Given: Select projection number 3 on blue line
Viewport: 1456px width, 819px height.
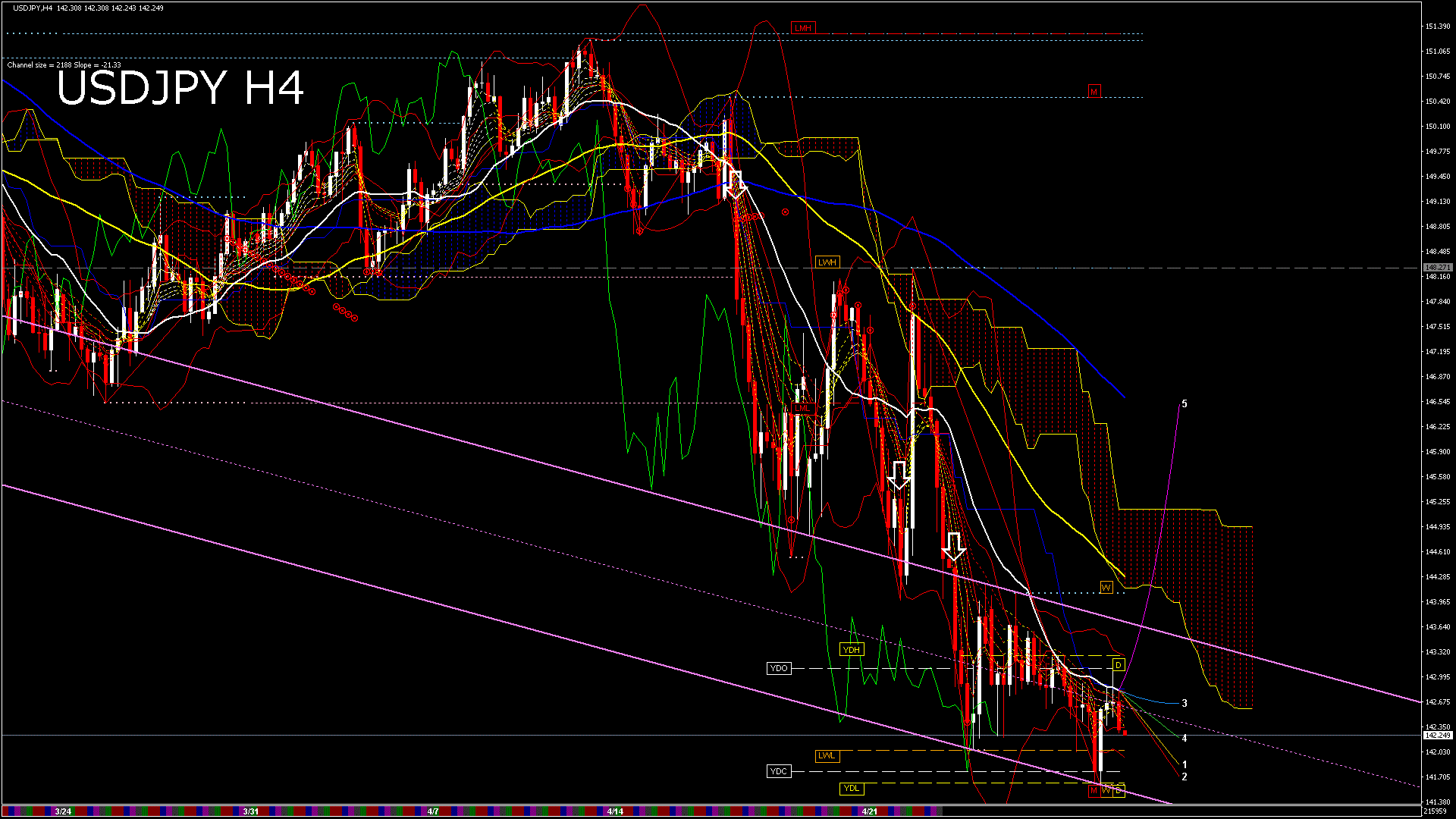Looking at the screenshot, I should (1185, 704).
